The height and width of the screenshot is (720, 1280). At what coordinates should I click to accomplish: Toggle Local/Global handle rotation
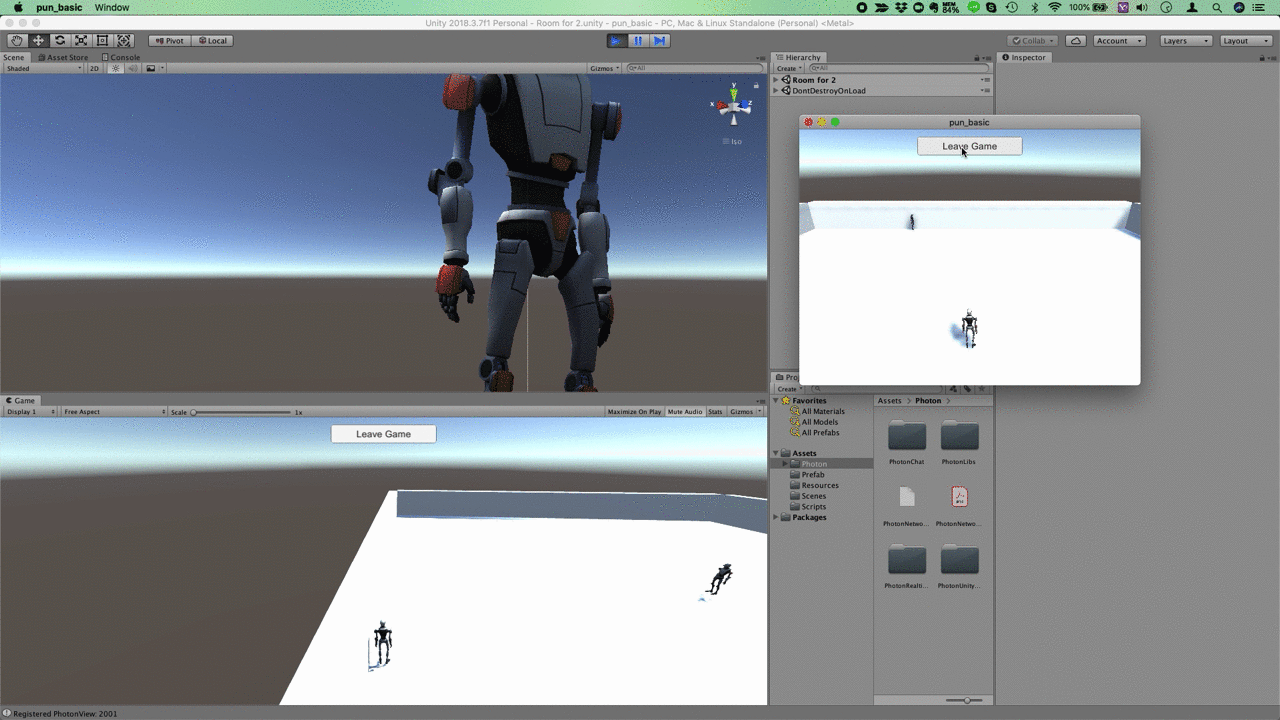tap(212, 41)
